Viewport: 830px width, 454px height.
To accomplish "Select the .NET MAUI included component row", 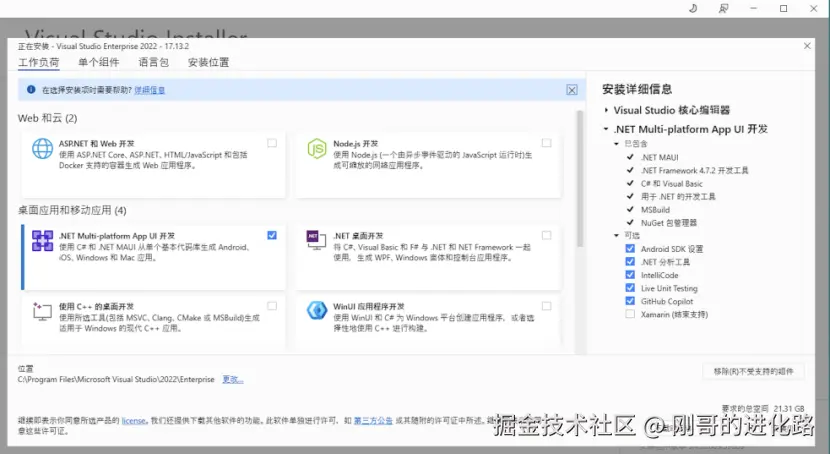I will click(659, 157).
